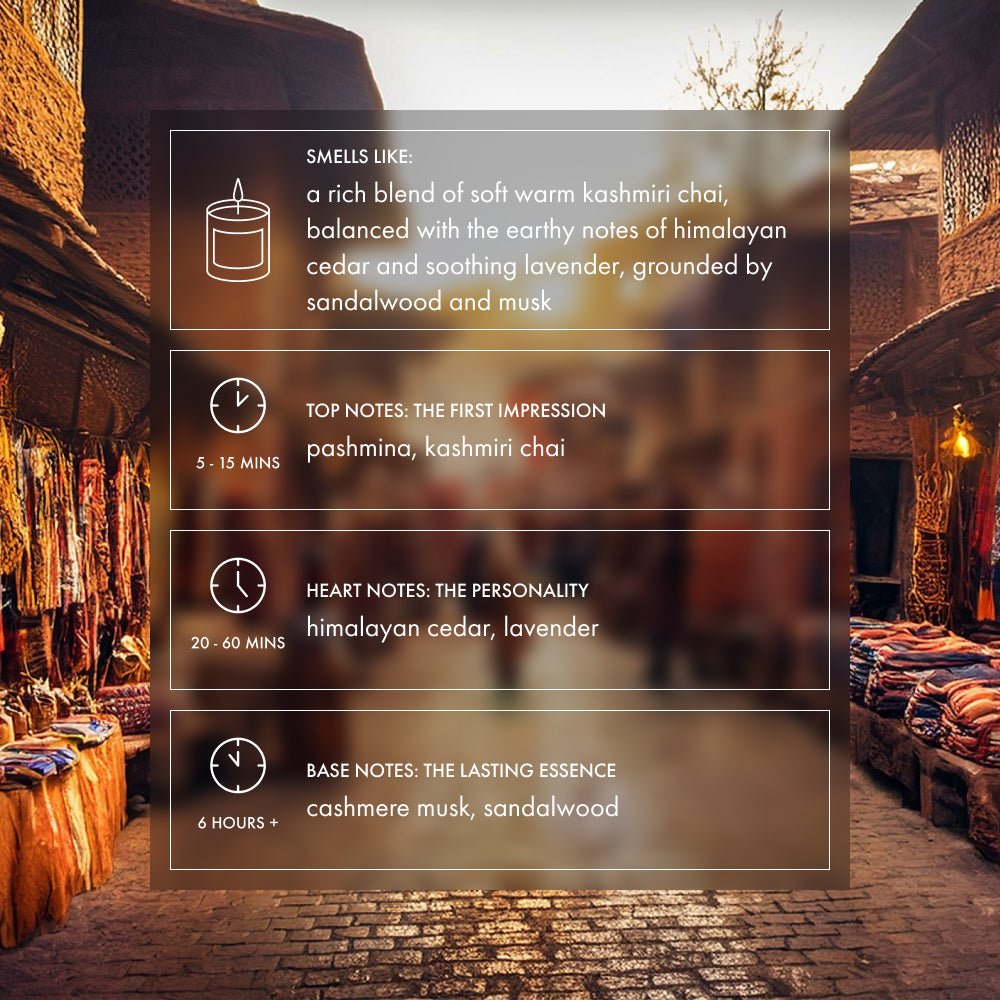Click the clock icon above 20 - 60 MINS

tap(238, 585)
